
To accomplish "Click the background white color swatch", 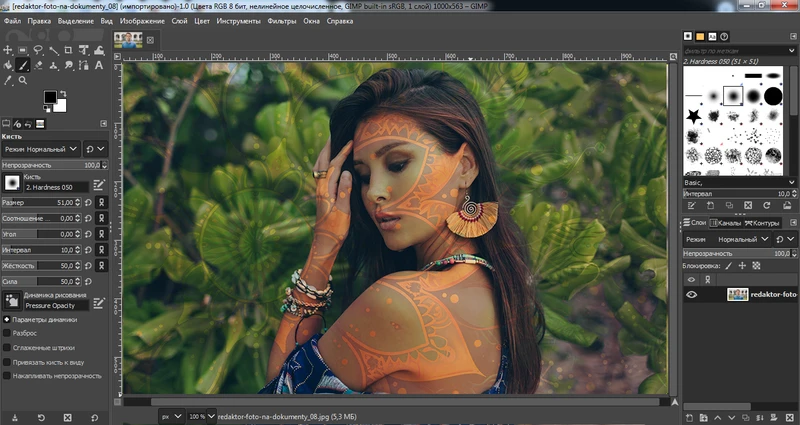I will [x=61, y=107].
